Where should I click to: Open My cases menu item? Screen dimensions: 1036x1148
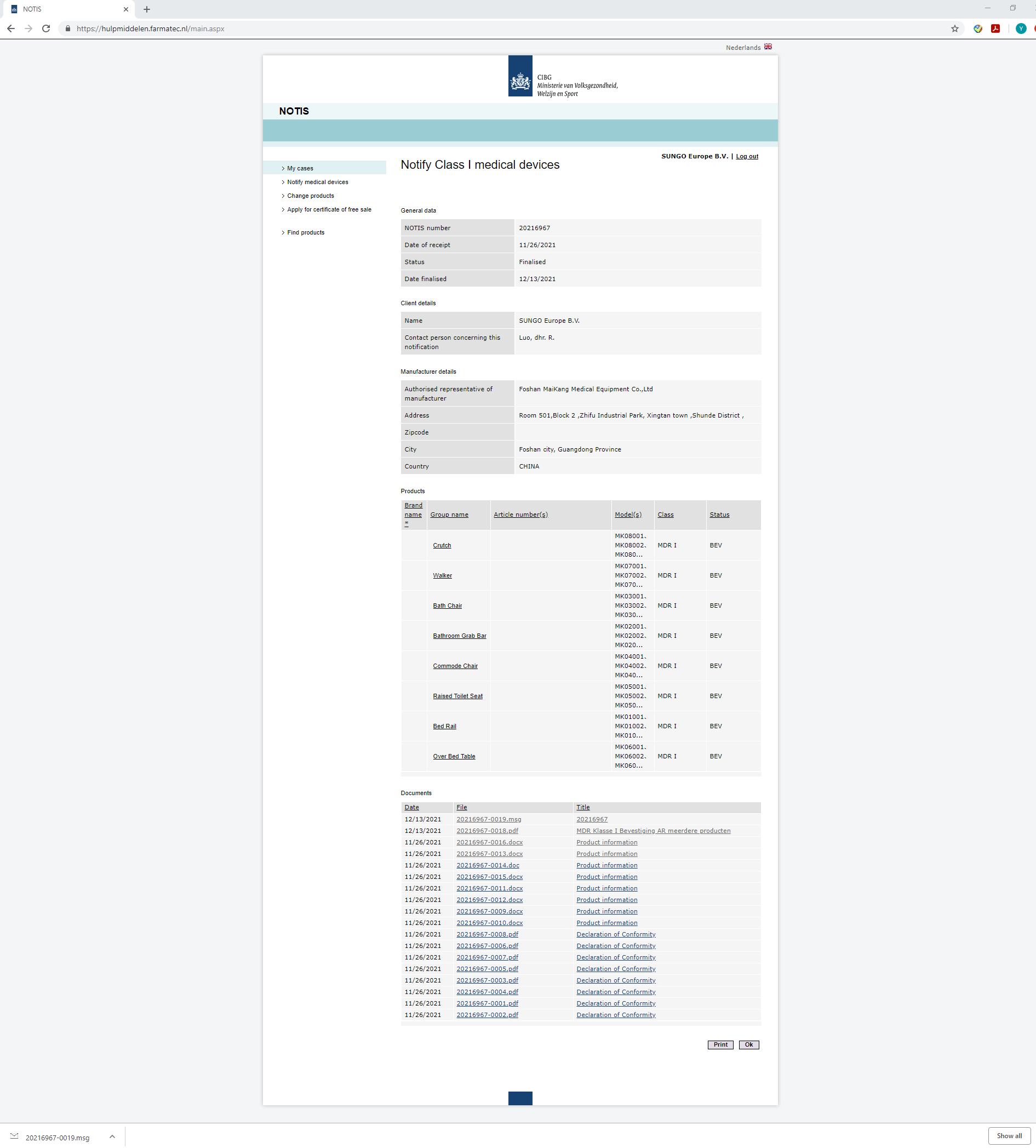(x=300, y=169)
